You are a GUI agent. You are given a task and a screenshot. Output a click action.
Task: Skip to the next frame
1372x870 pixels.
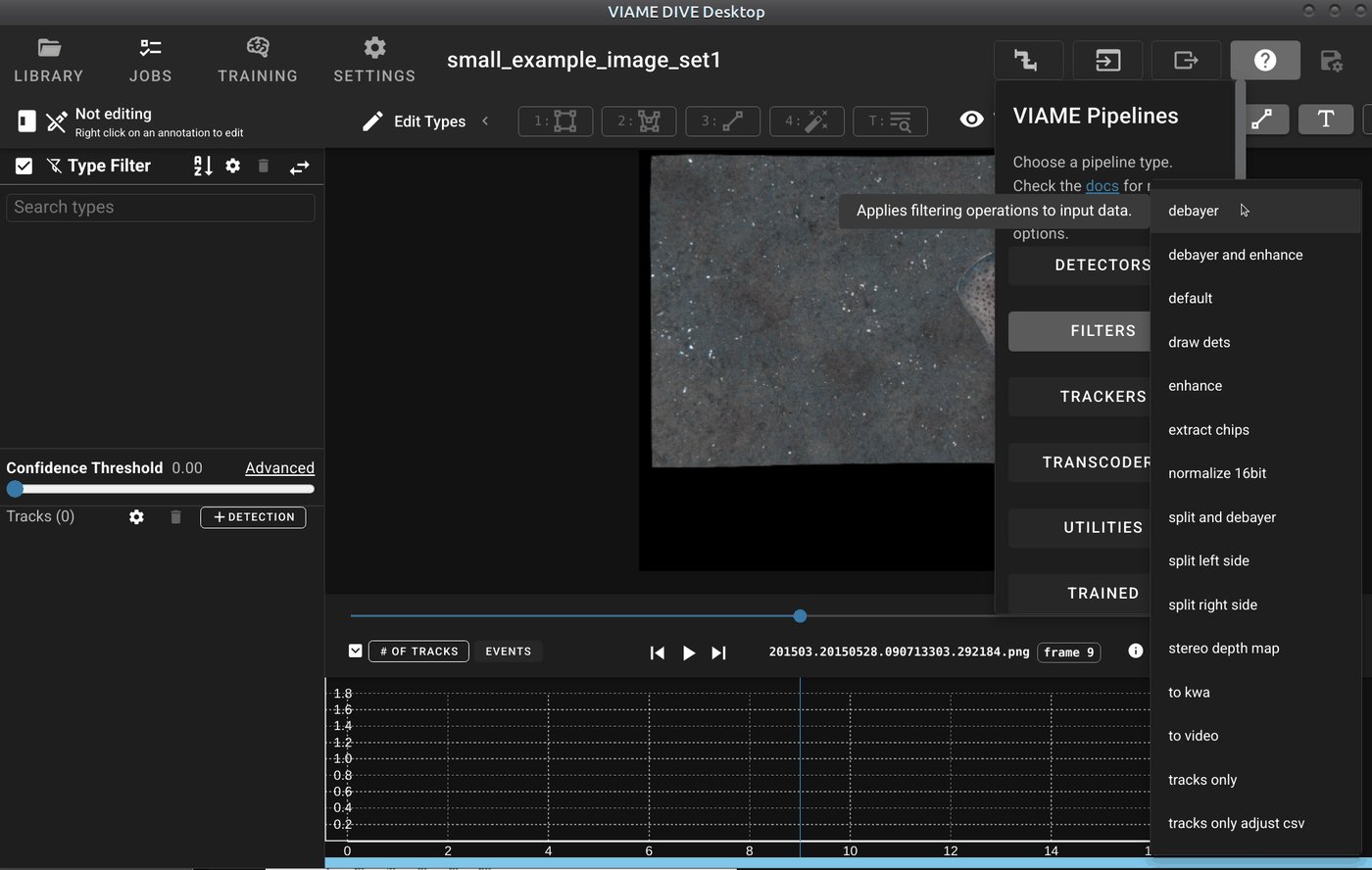[718, 652]
